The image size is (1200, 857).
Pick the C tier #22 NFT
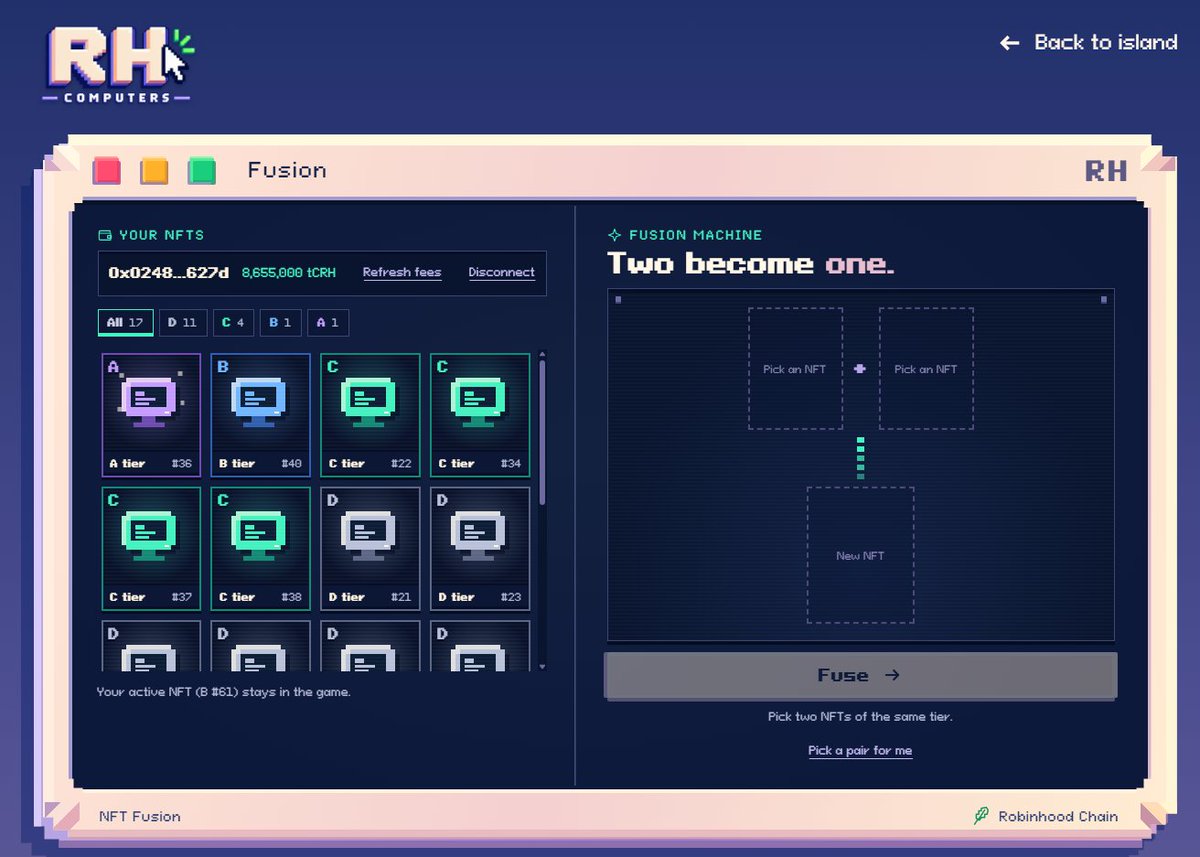tap(370, 415)
